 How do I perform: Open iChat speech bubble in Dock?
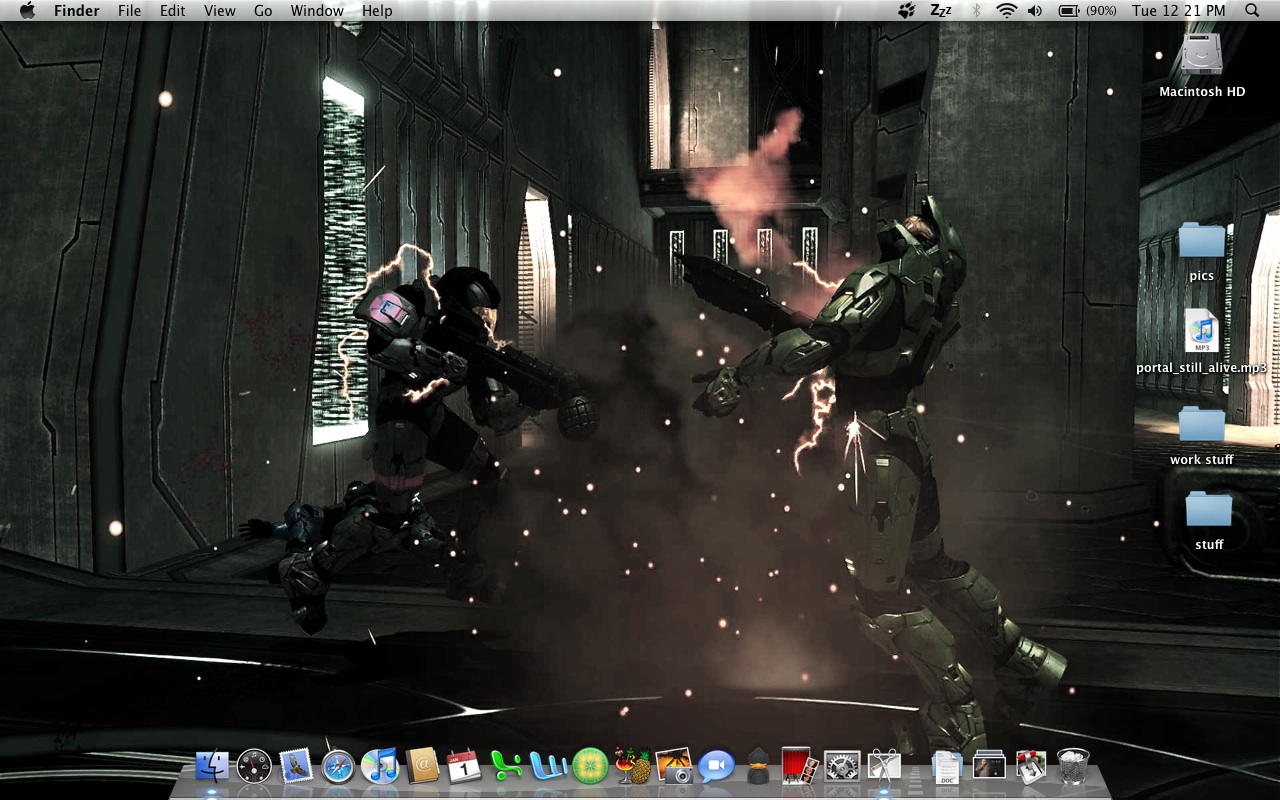pos(716,767)
